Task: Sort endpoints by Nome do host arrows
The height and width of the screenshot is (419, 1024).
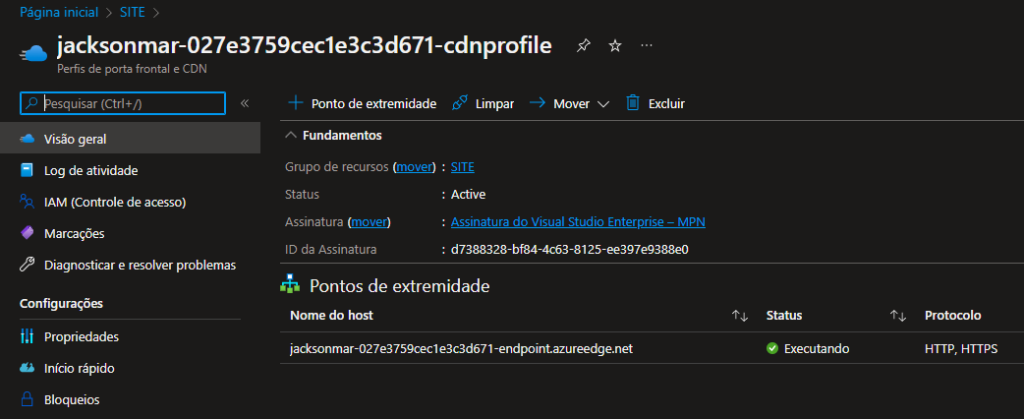Action: [739, 316]
